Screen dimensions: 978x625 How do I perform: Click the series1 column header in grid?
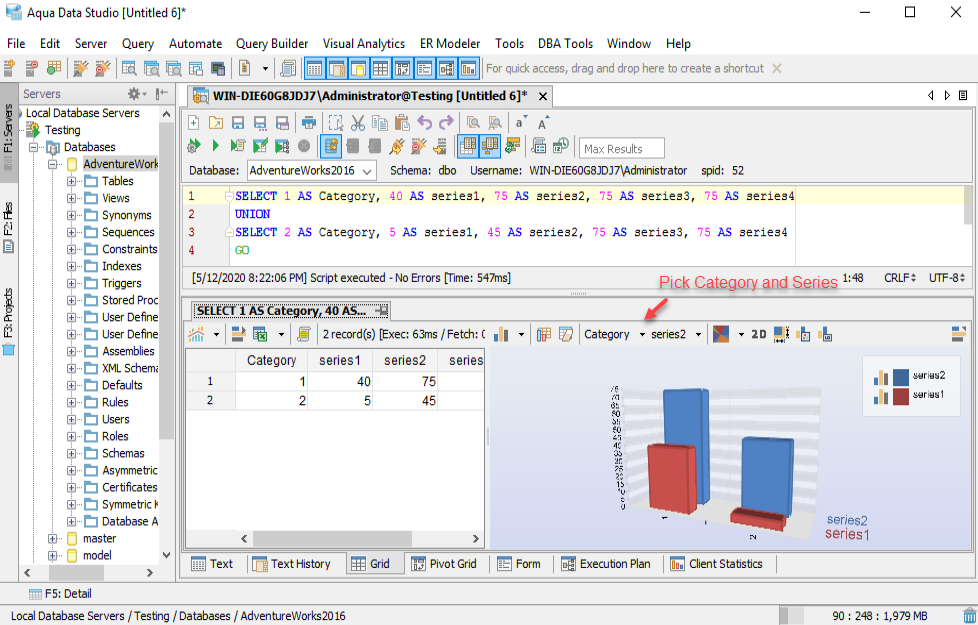(340, 360)
